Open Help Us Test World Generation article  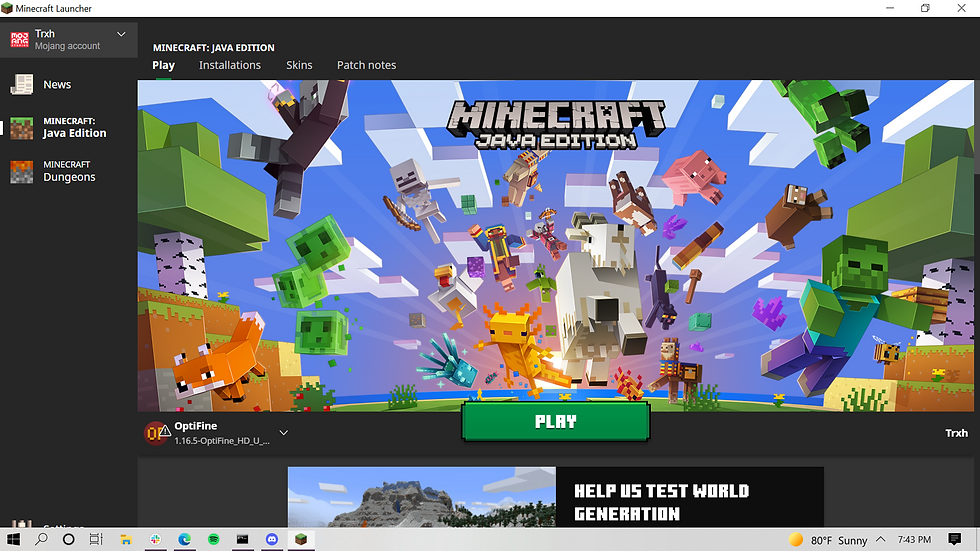(662, 502)
